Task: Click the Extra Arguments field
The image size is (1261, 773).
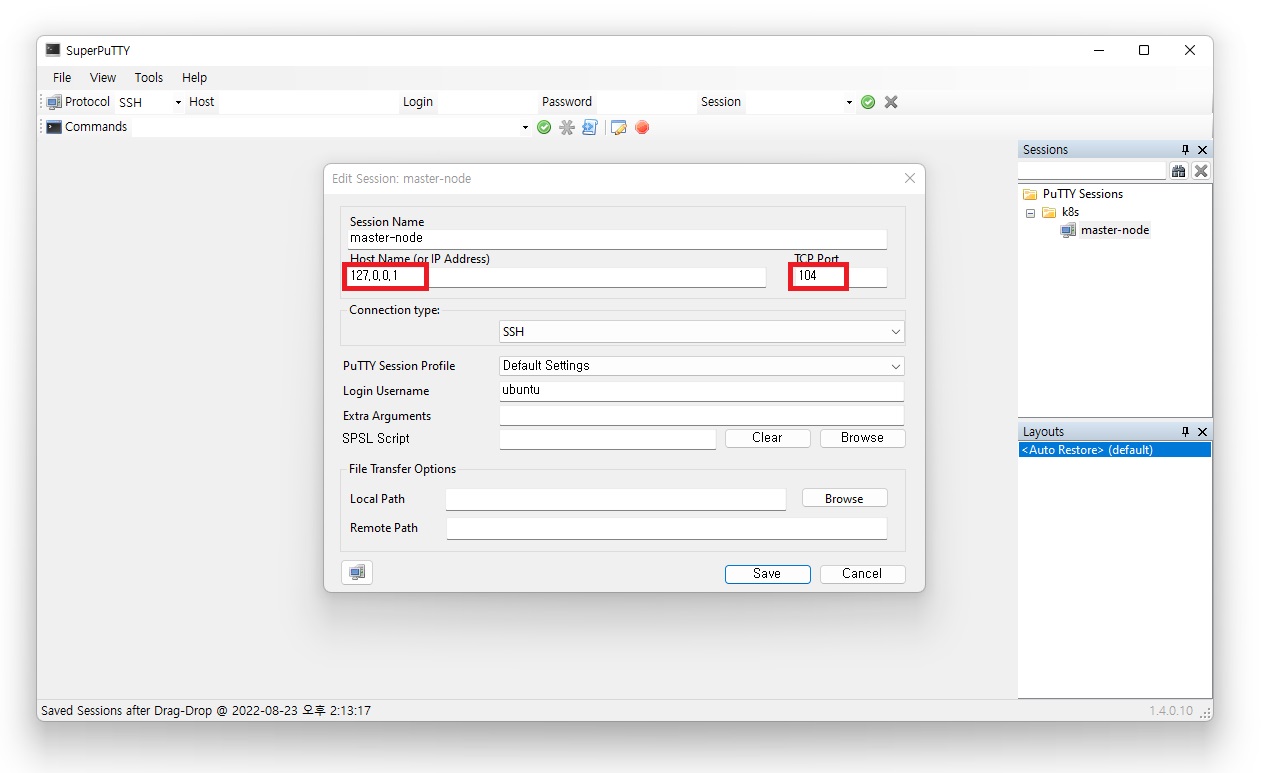Action: [x=702, y=416]
